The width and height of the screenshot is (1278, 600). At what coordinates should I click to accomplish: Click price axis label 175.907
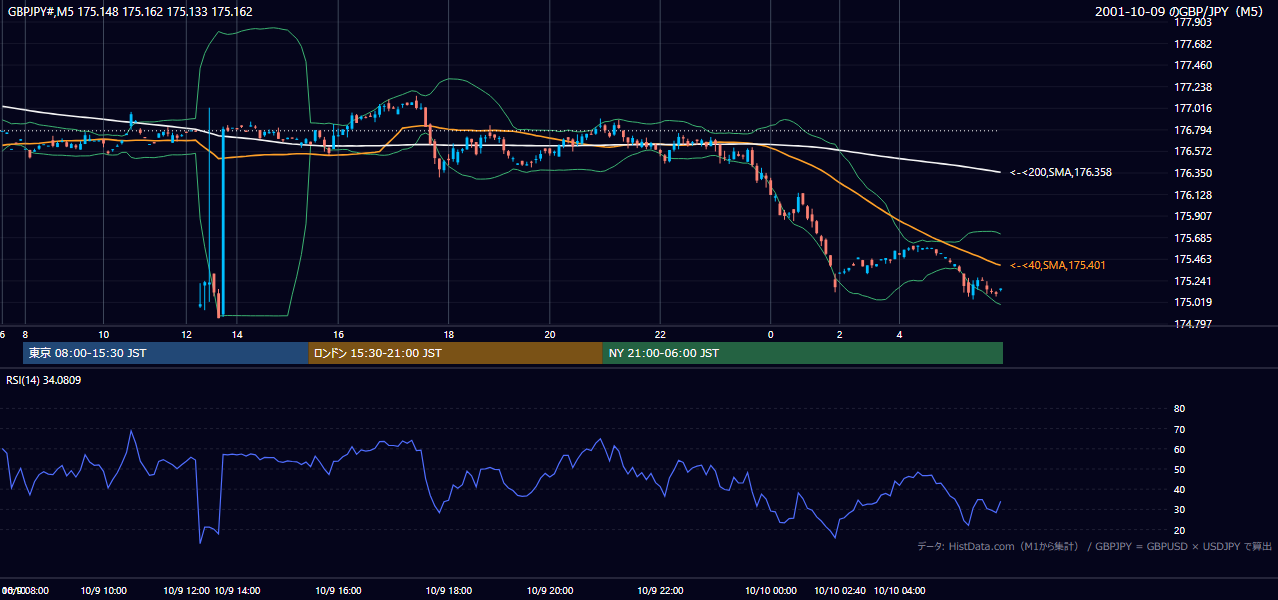coord(1193,216)
